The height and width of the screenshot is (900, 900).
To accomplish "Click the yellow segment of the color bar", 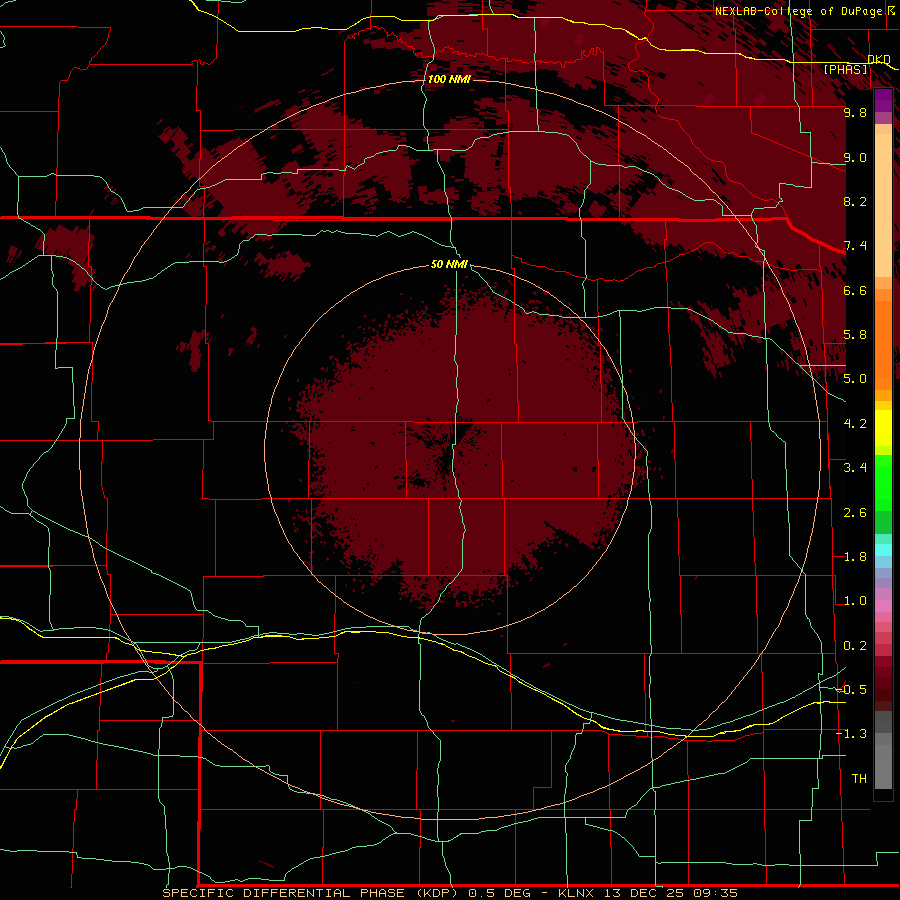I will (883, 428).
